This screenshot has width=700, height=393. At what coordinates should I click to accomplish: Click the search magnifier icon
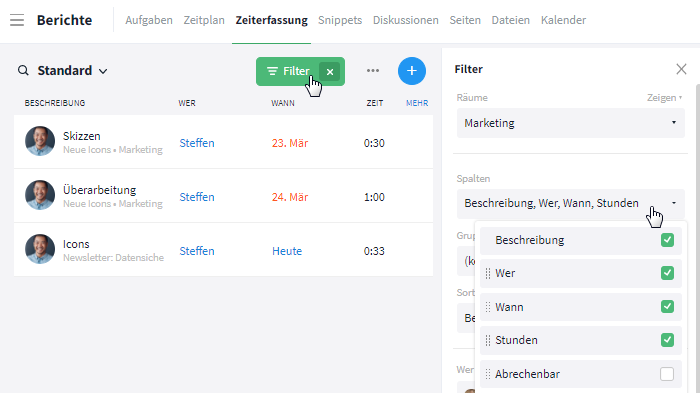(23, 71)
